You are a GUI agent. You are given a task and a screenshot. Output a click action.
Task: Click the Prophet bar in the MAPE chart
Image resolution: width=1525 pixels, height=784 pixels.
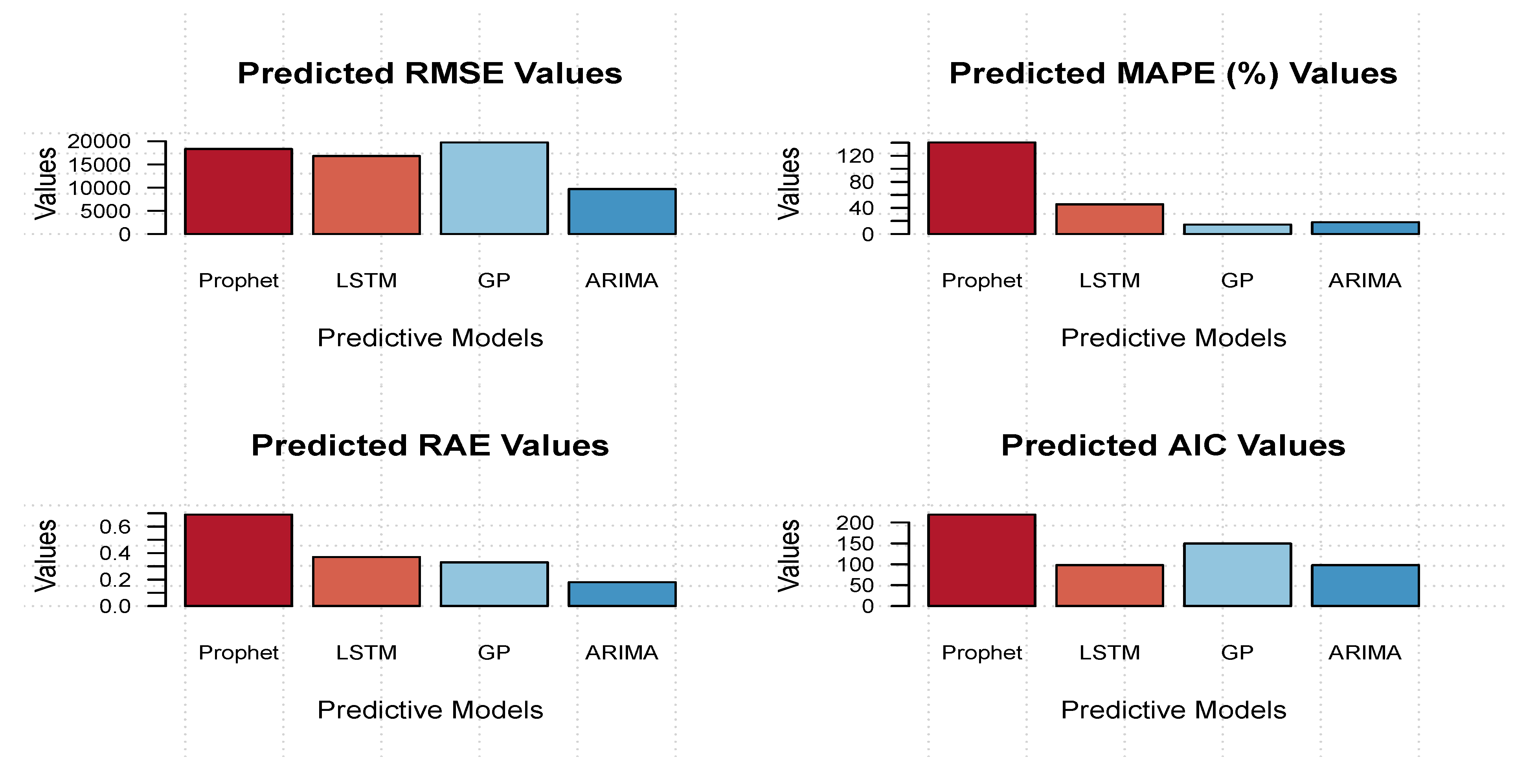tap(981, 188)
